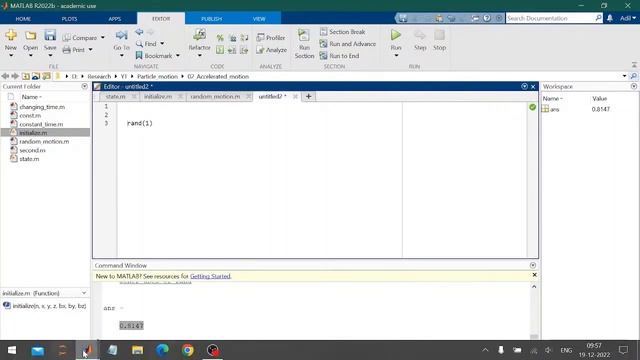The width and height of the screenshot is (640, 360).
Task: Expand the Run dropdown arrow
Action: (396, 56)
